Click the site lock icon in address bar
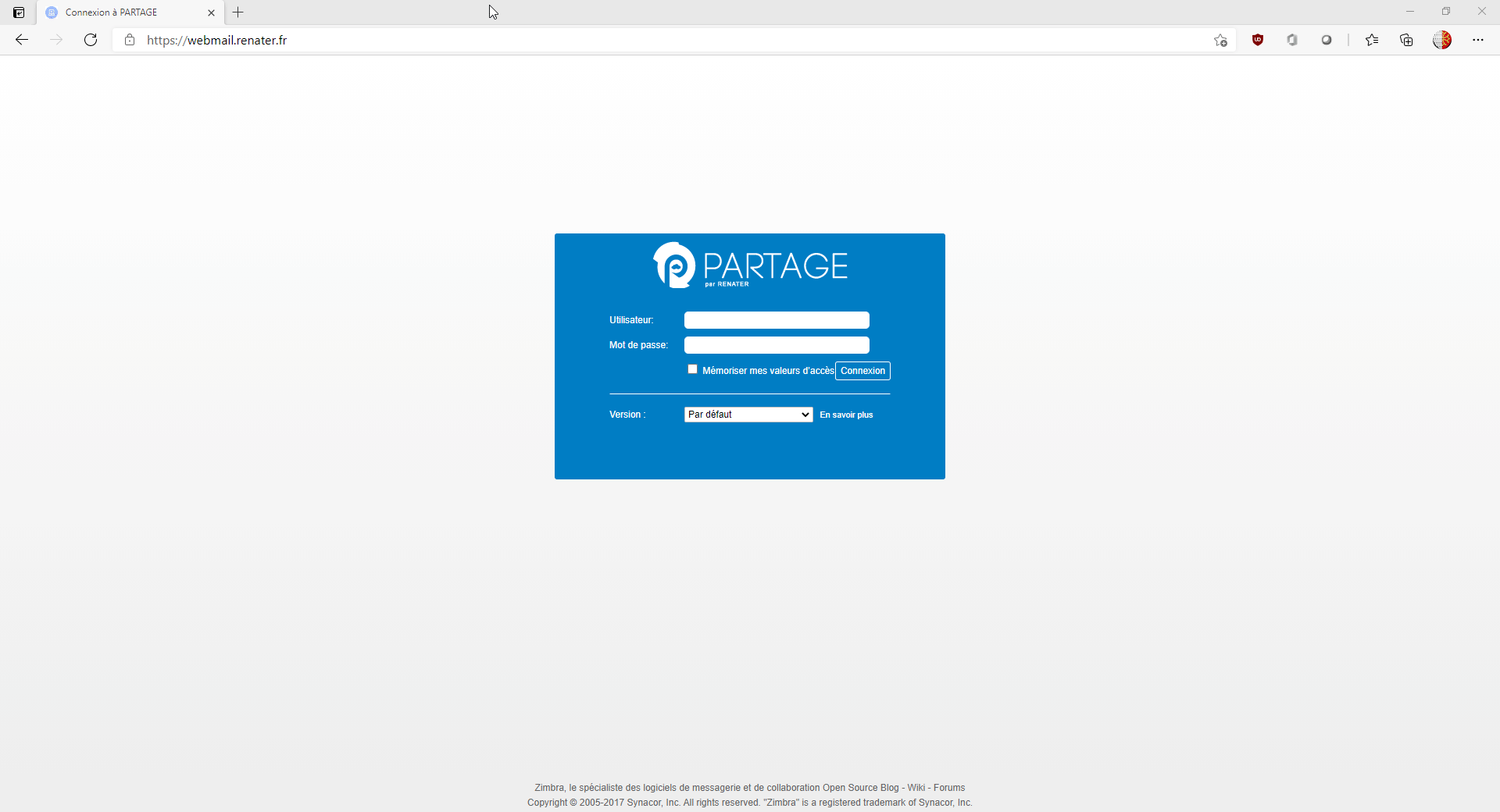The height and width of the screenshot is (812, 1500). pos(130,40)
